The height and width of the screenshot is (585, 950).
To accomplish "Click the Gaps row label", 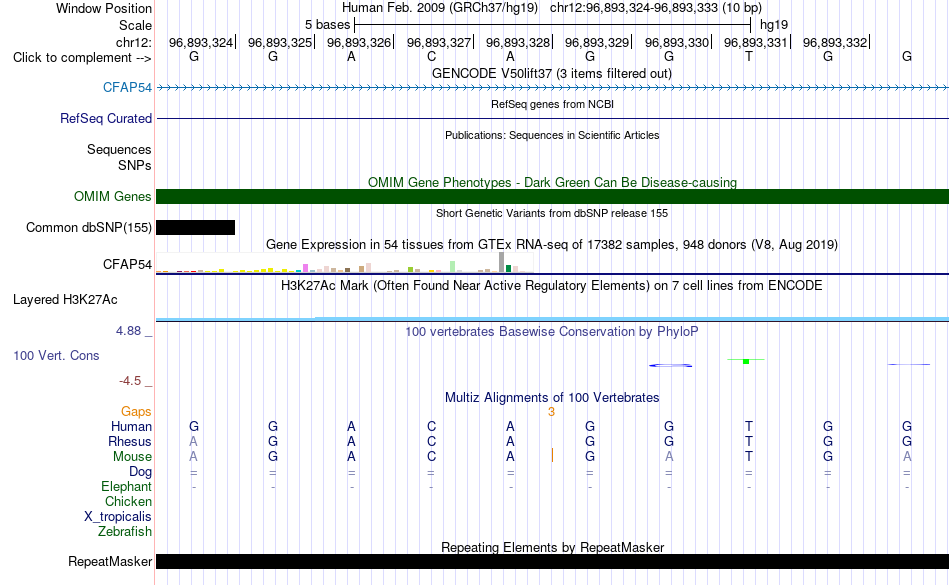I will [136, 412].
